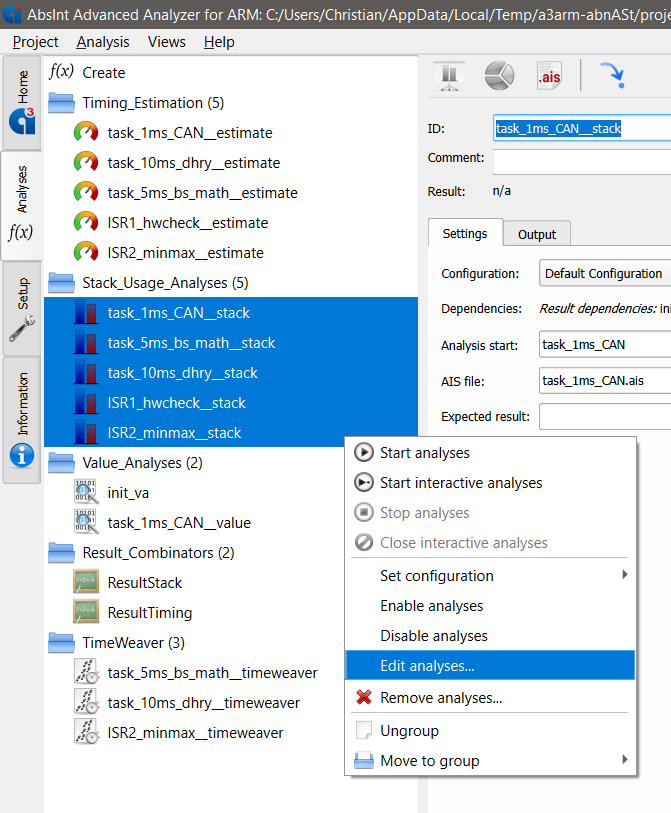Switch to the Analyses sidebar tab
Screen dimensions: 671x813
(x=22, y=205)
